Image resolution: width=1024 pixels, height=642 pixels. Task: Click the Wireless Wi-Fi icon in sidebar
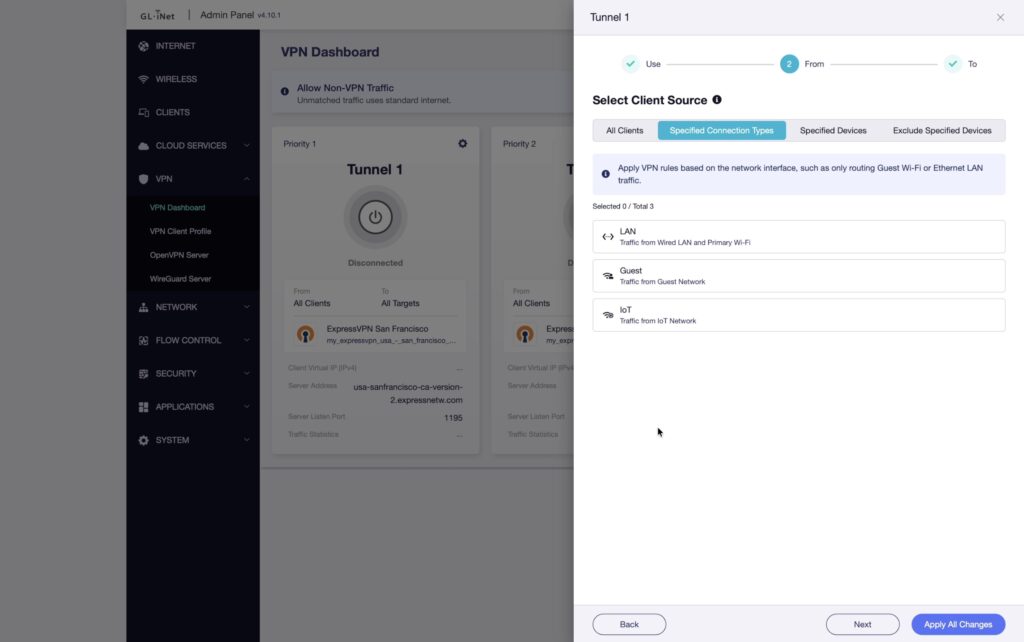click(x=144, y=79)
